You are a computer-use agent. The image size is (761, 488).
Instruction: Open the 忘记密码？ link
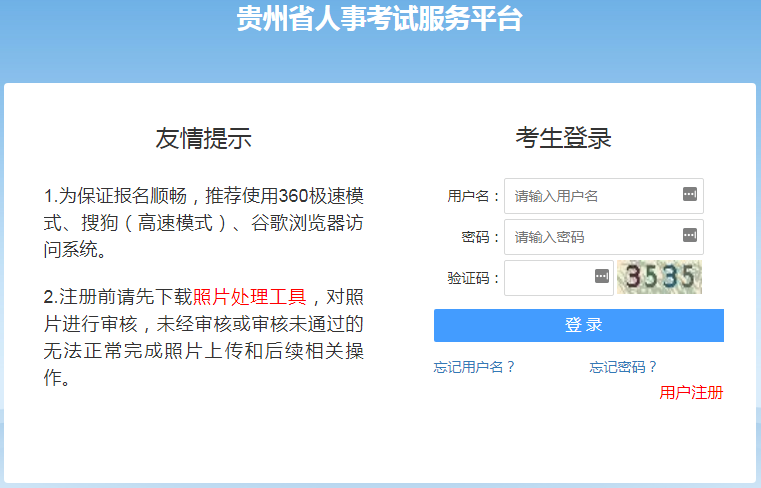pyautogui.click(x=624, y=367)
